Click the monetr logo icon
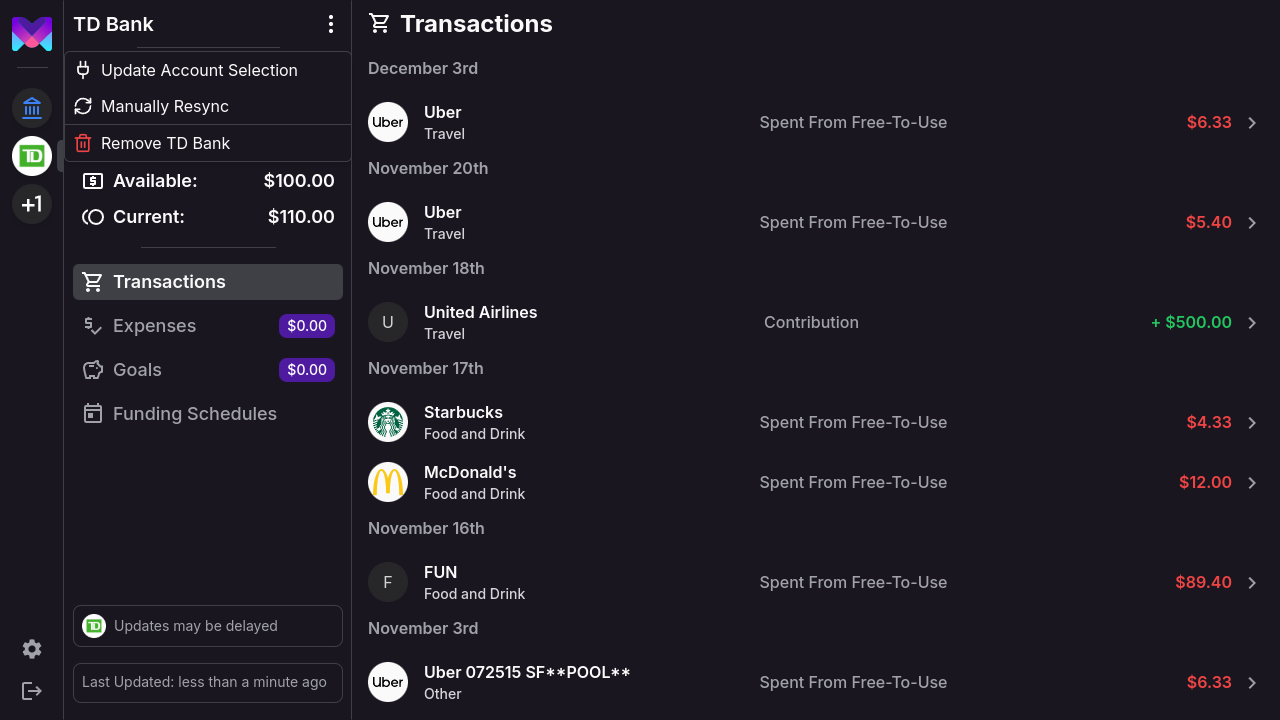This screenshot has height=720, width=1280. (x=32, y=34)
